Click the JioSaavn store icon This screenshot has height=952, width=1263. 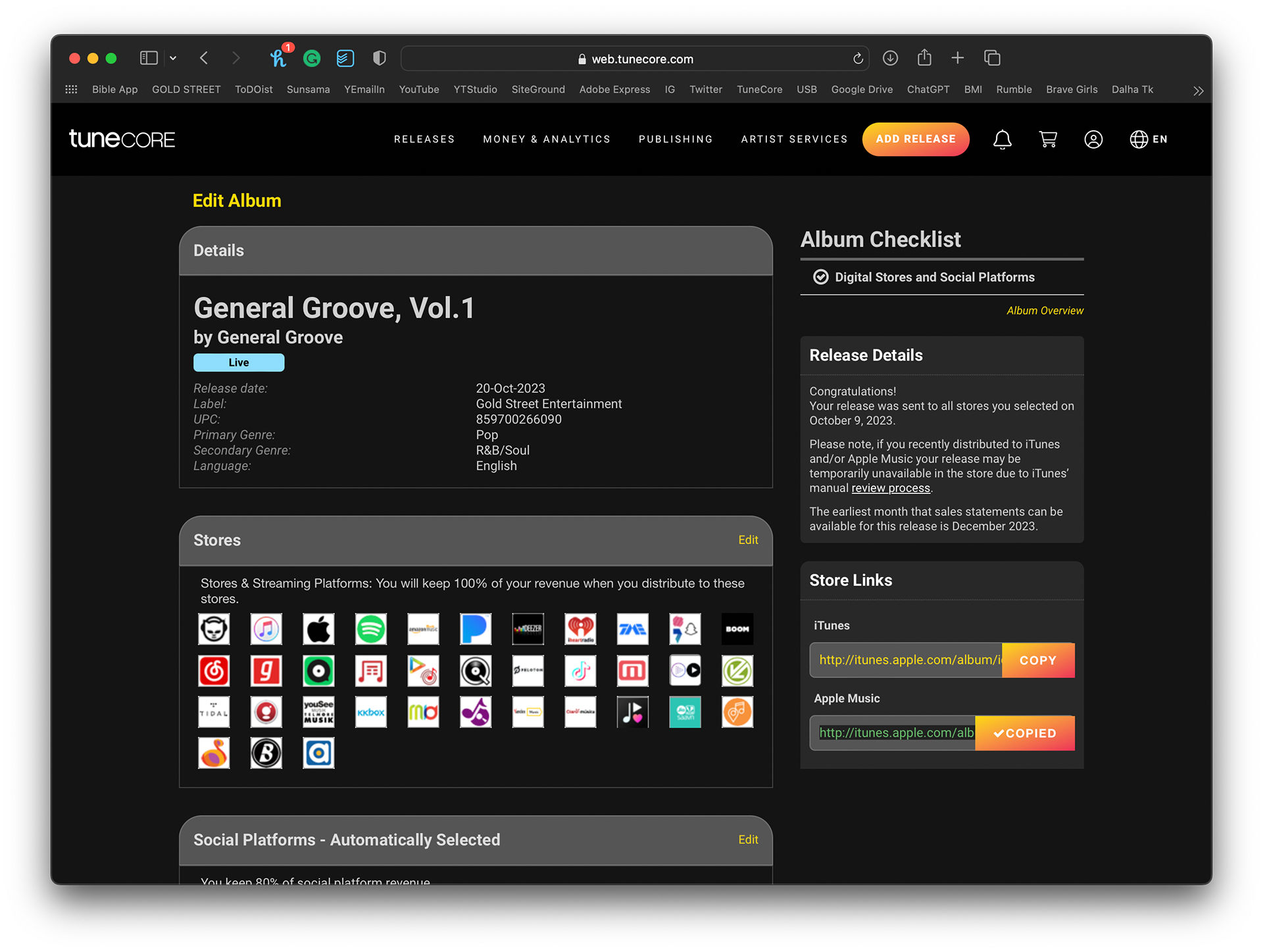coord(685,713)
